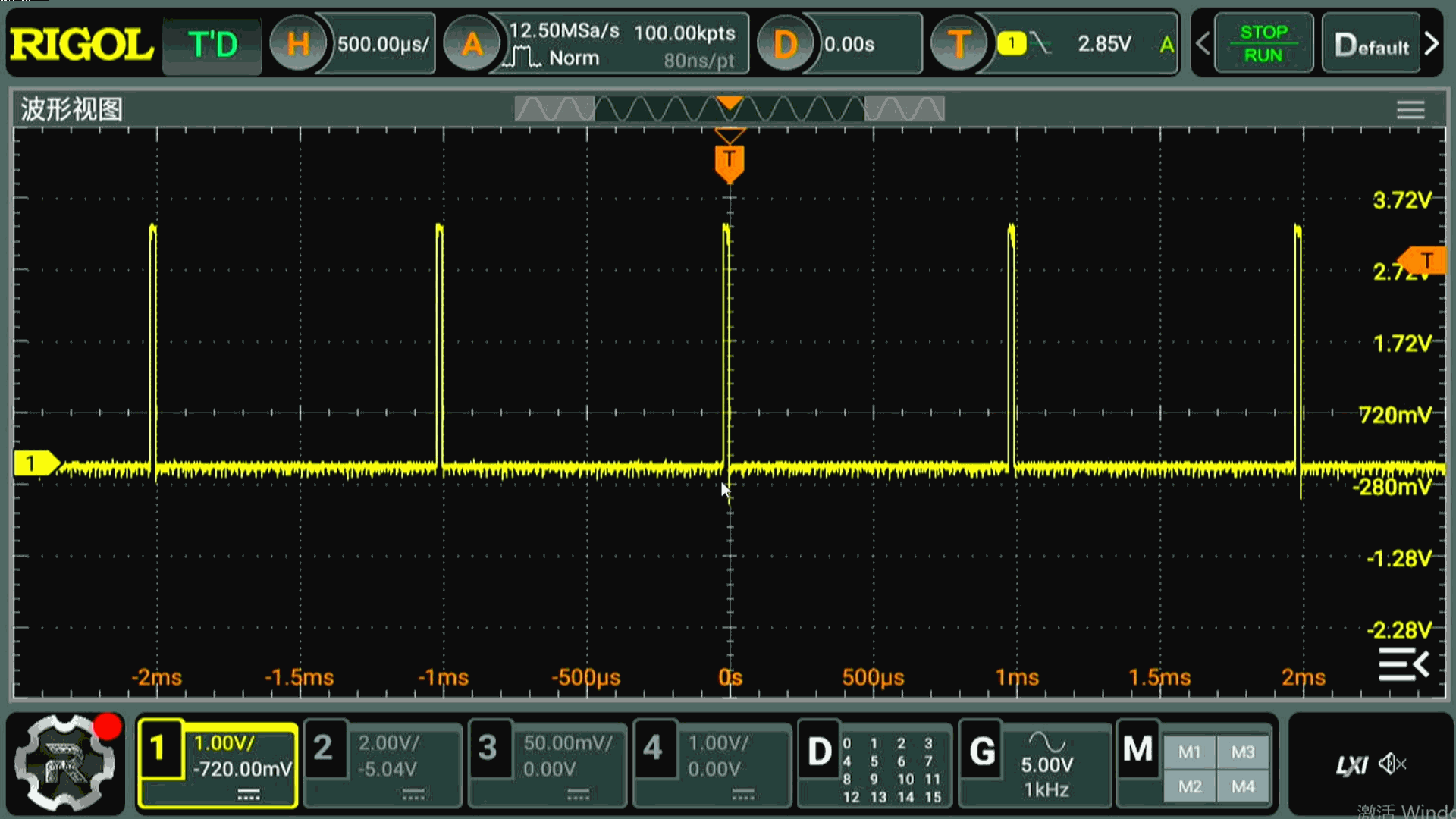This screenshot has height=819, width=1456.
Task: Click the left chevron beside STOP/RUN
Action: pos(1203,43)
